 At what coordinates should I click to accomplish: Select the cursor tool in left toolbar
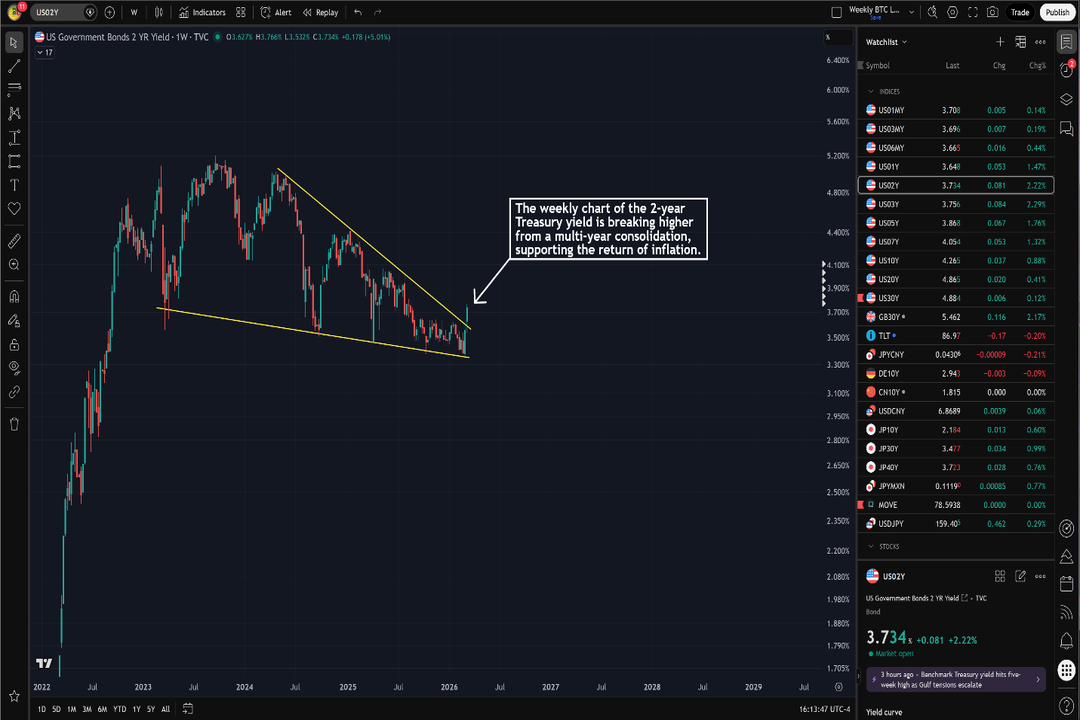pos(14,43)
